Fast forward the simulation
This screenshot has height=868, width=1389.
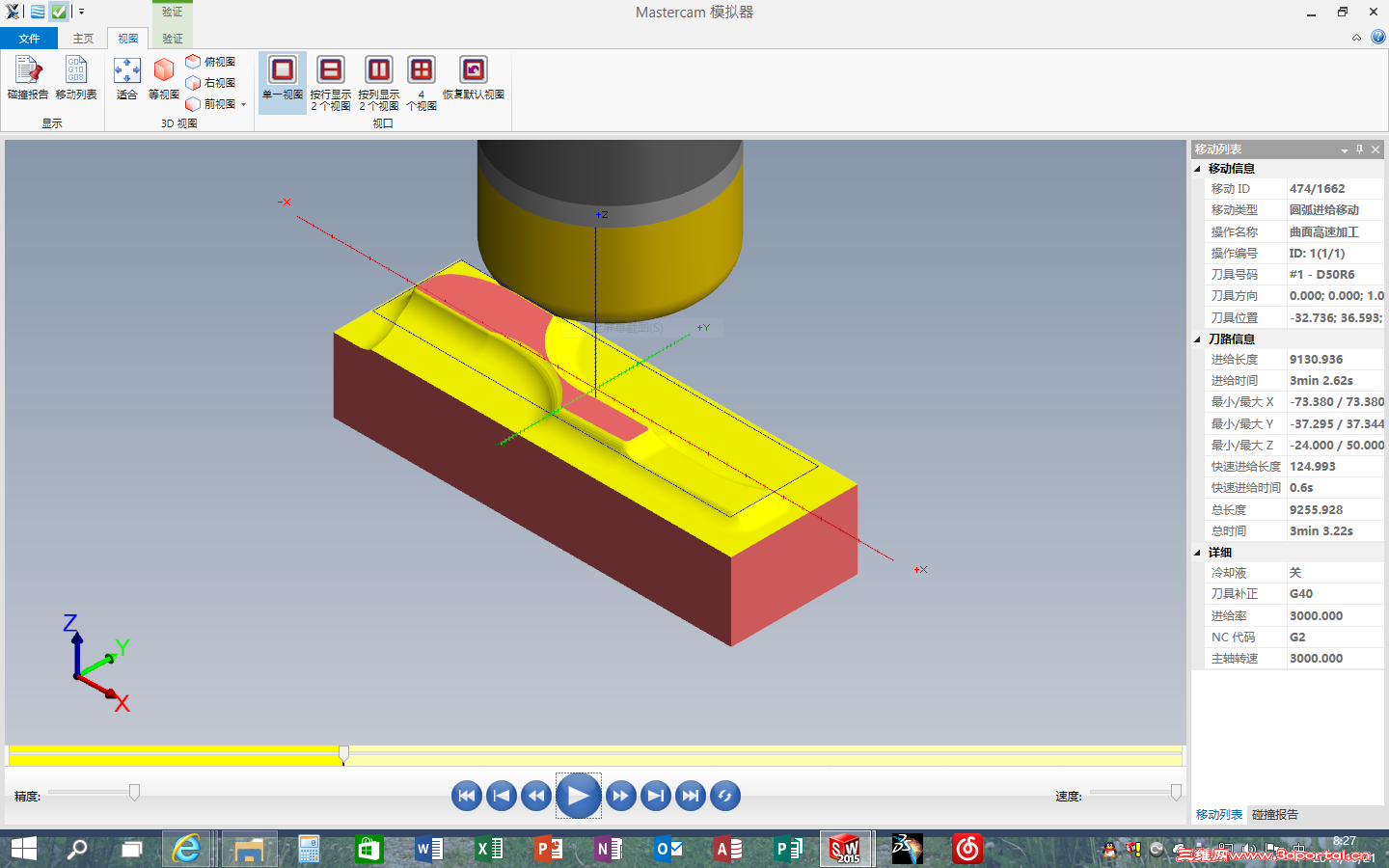[x=621, y=796]
